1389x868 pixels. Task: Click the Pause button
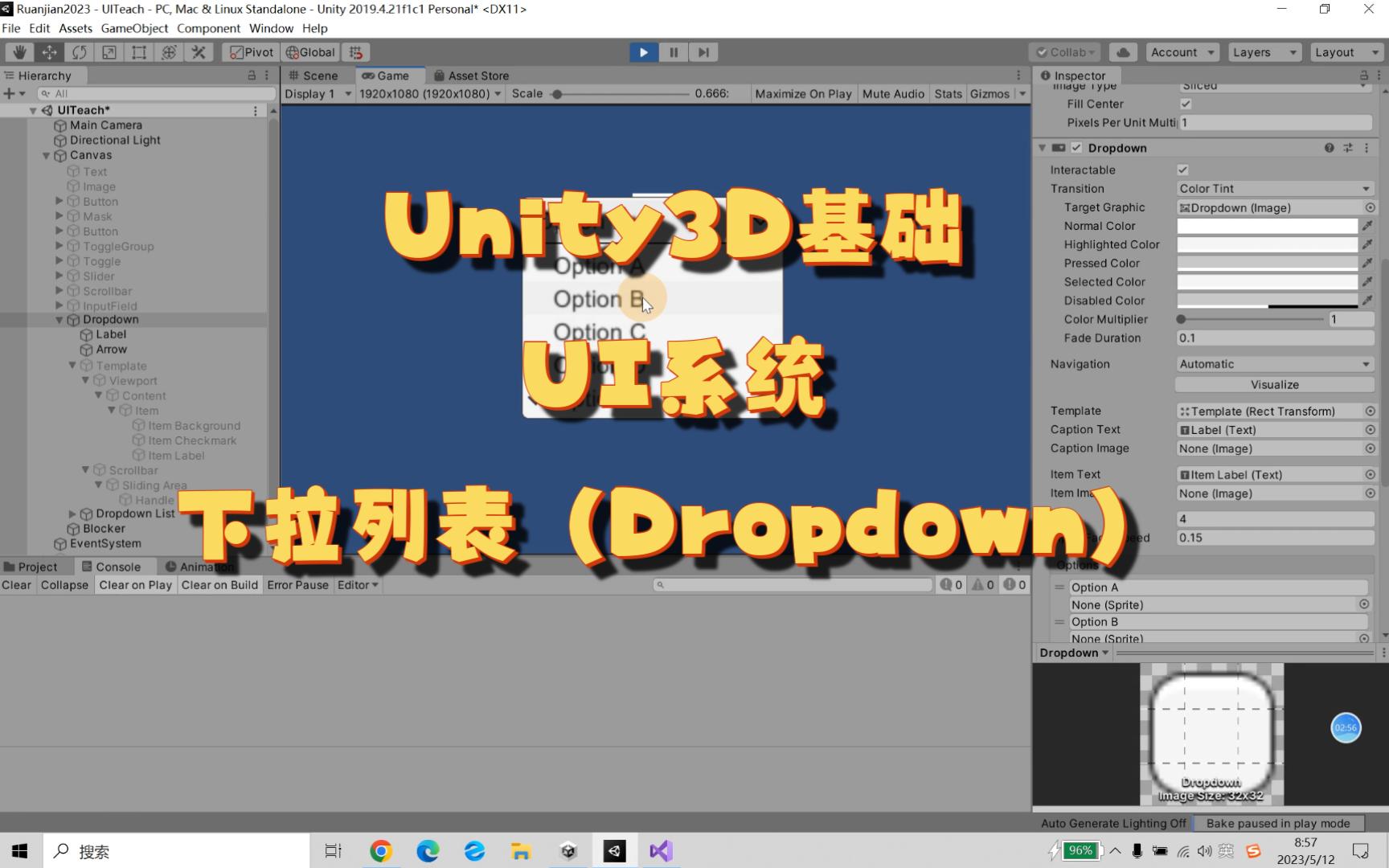click(674, 52)
